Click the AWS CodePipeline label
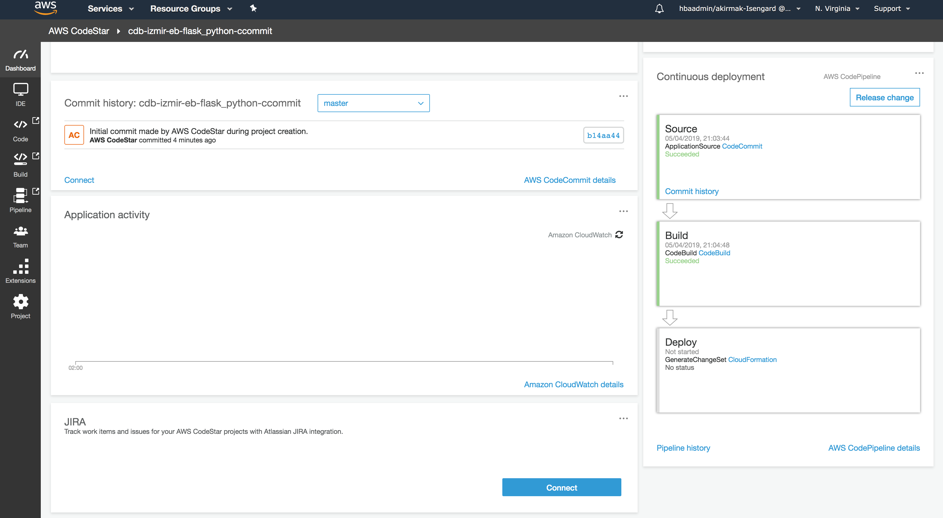This screenshot has width=943, height=518. (x=852, y=76)
